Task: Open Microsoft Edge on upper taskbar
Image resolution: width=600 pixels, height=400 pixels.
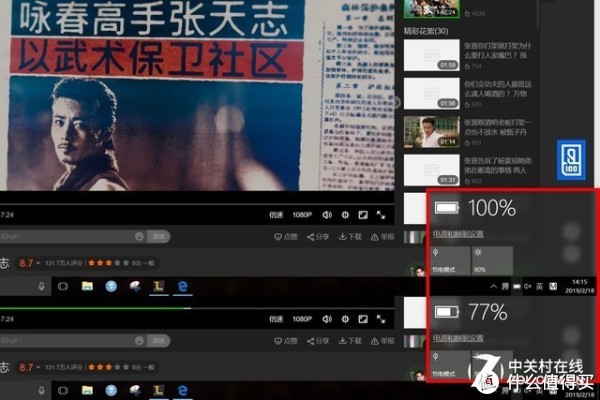Action: [x=183, y=286]
